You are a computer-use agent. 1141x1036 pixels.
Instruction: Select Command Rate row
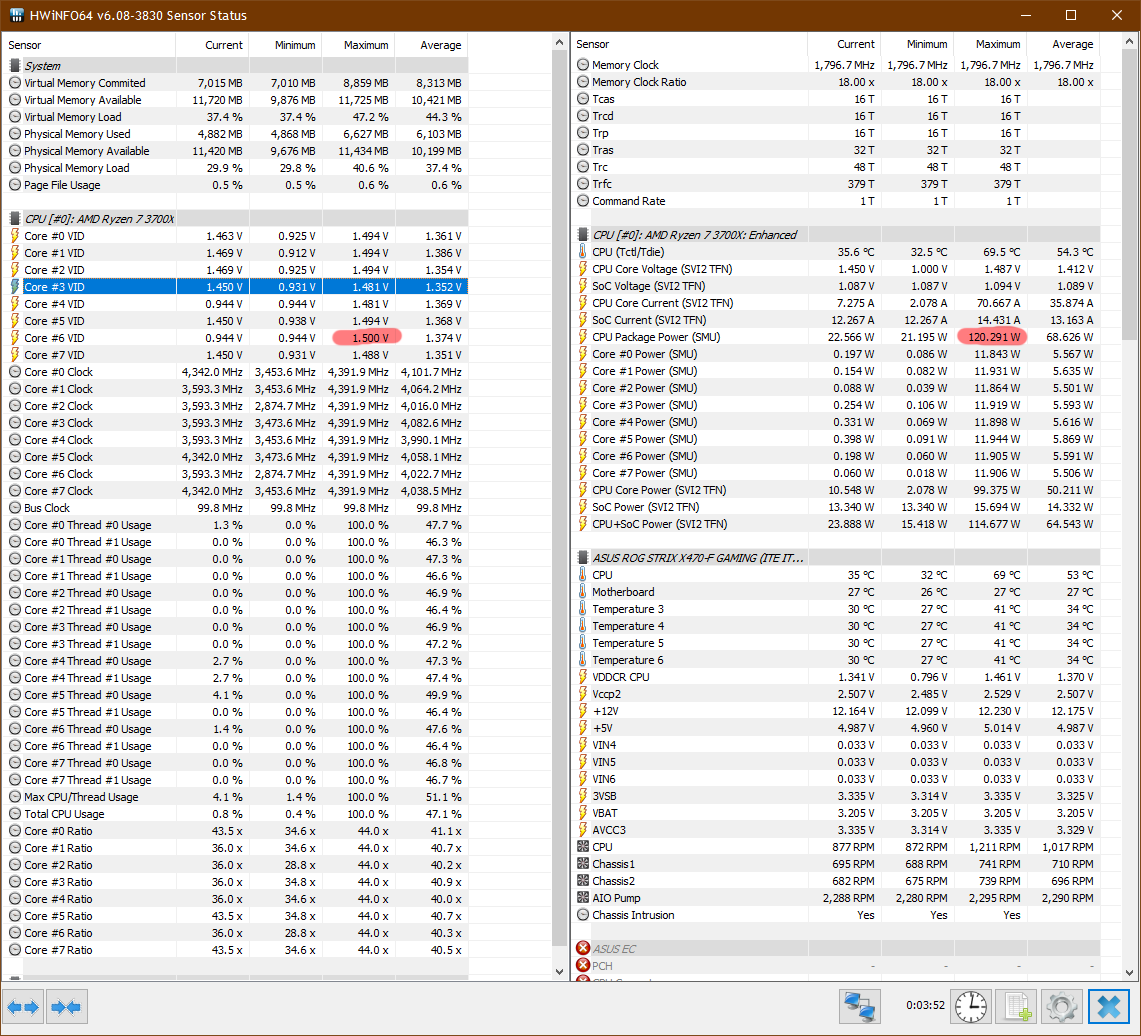pyautogui.click(x=836, y=201)
